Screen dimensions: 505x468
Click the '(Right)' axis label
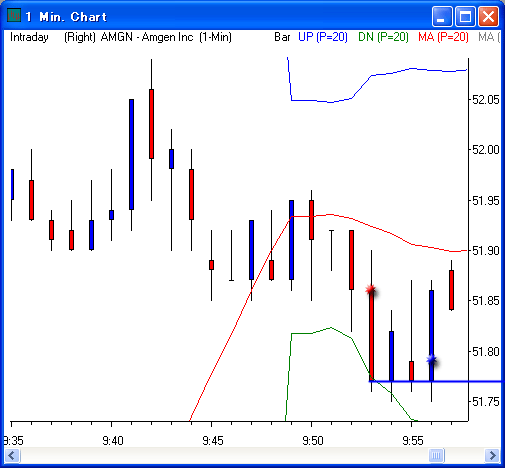[x=80, y=37]
